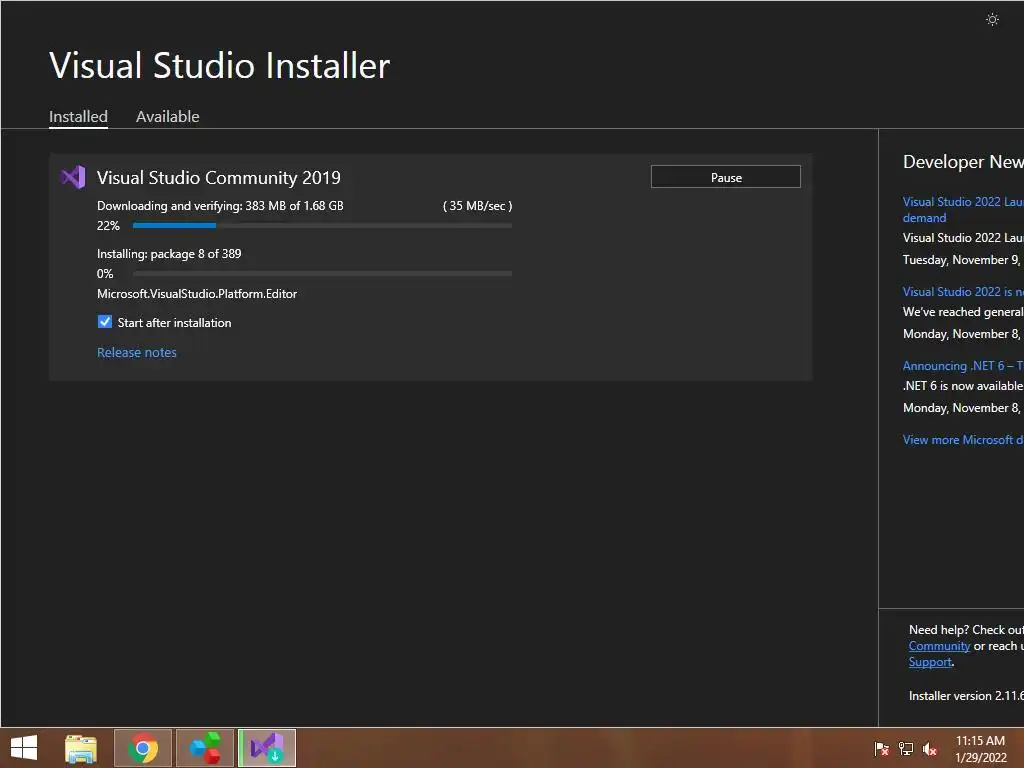Click the 'Visual Studio Community 2019' title
This screenshot has width=1024, height=768.
[x=219, y=178]
